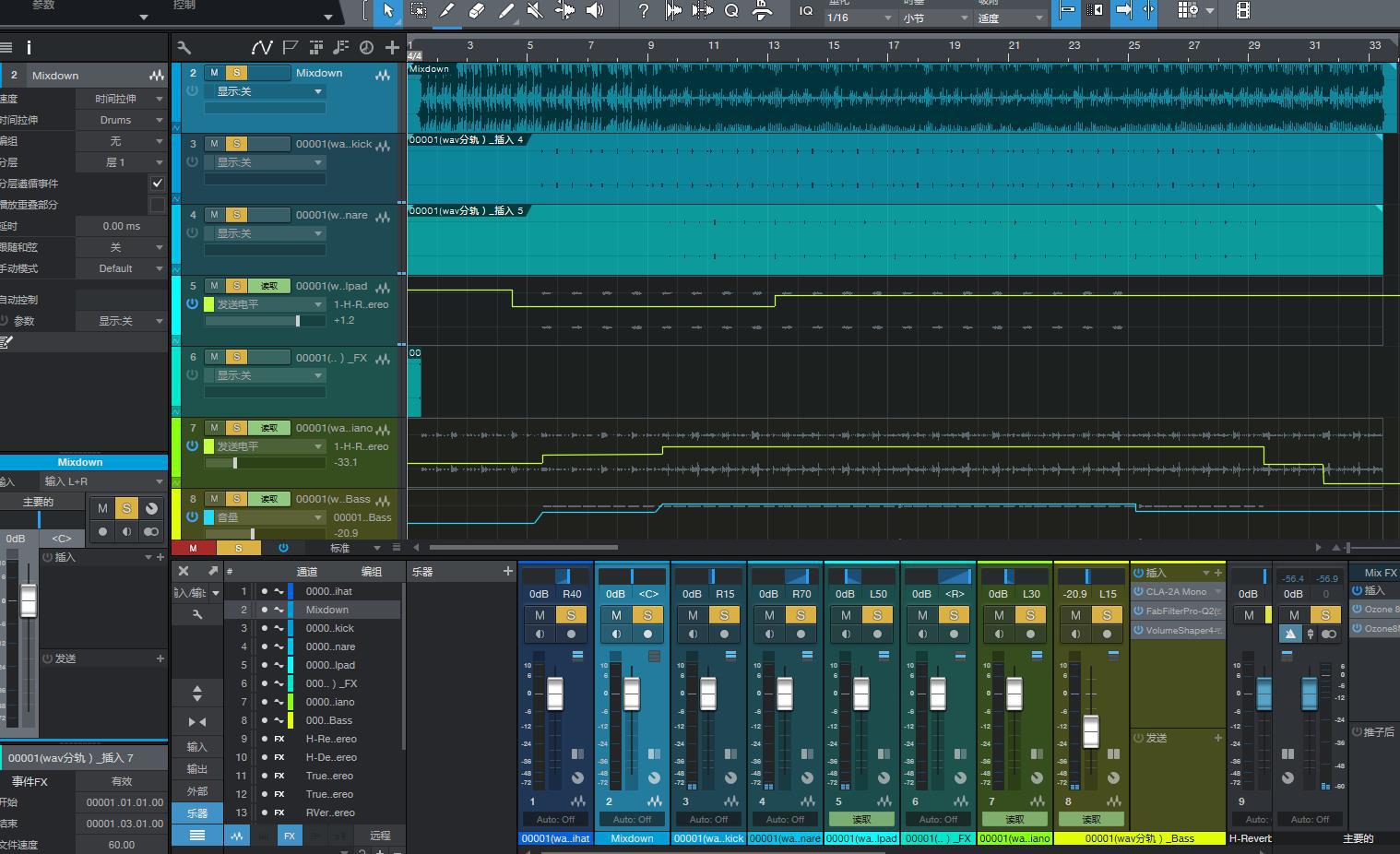The width and height of the screenshot is (1400, 854).
Task: Click 读取 button on track 7
Action: point(269,428)
